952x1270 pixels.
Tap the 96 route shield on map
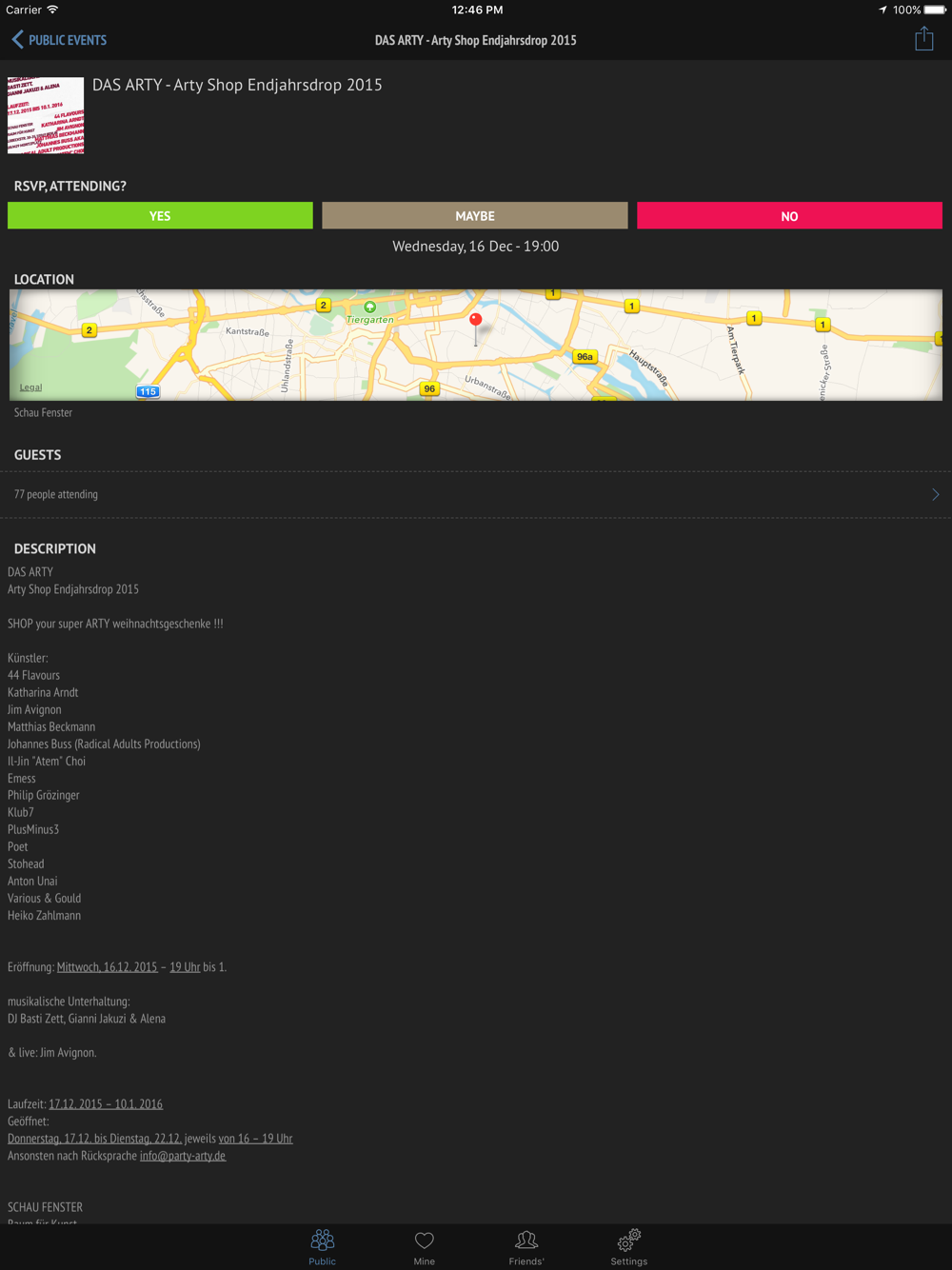429,388
